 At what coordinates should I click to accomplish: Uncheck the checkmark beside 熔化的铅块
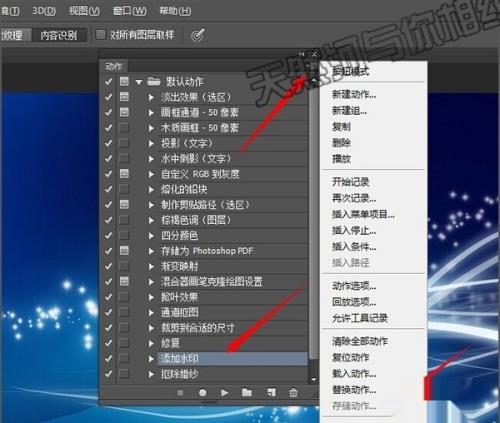108,189
